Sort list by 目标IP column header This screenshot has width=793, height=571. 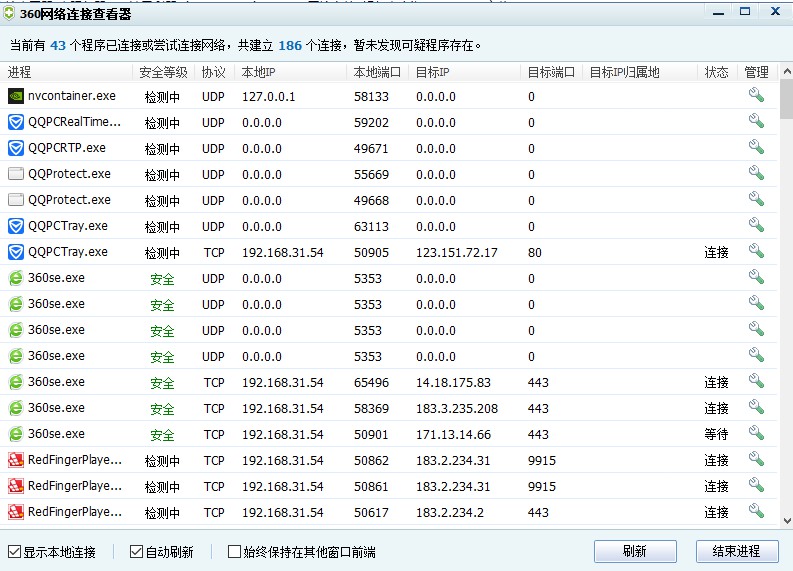[x=432, y=73]
